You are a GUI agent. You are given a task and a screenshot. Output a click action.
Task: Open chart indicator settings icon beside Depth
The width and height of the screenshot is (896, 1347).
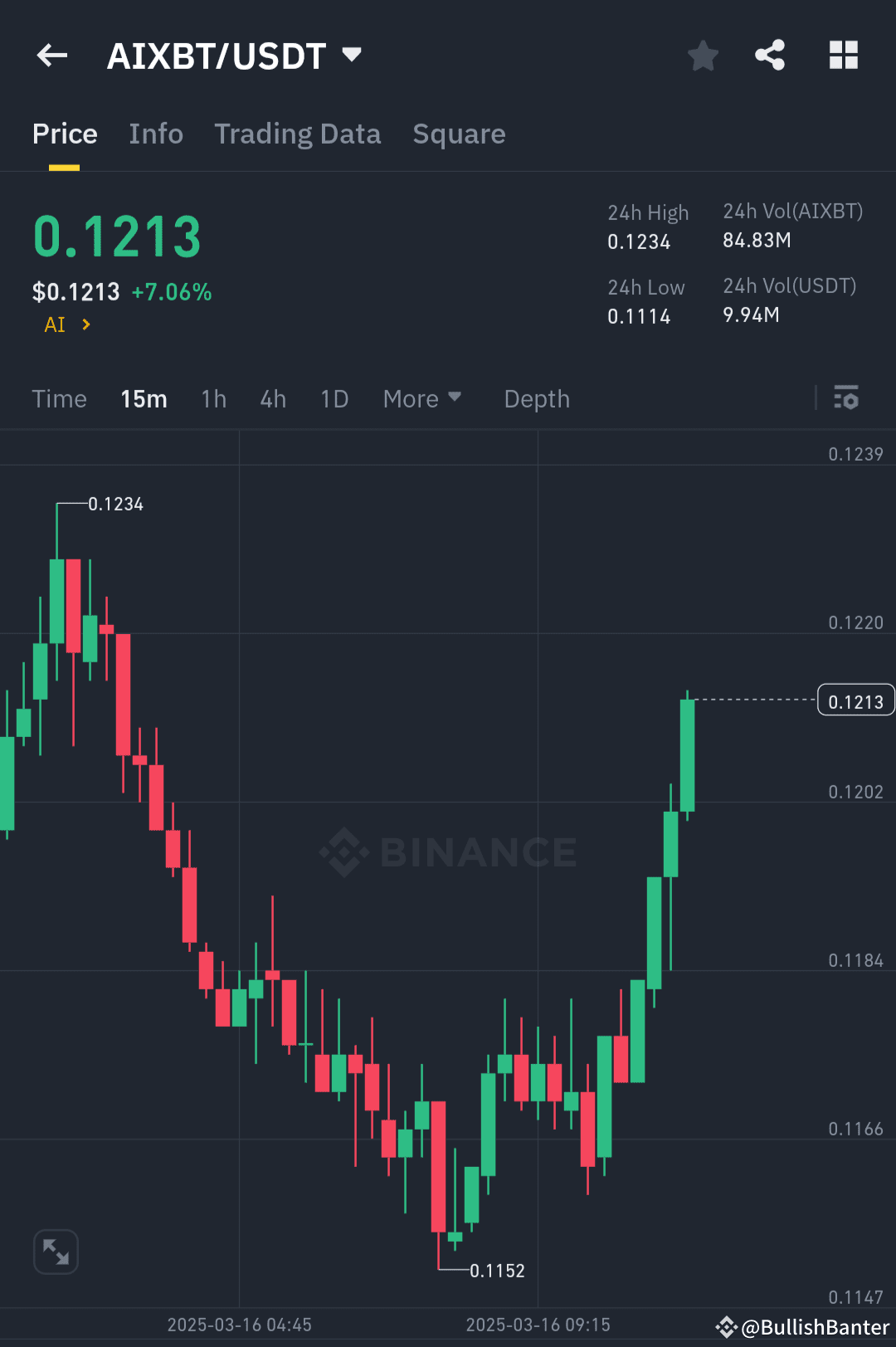[846, 398]
